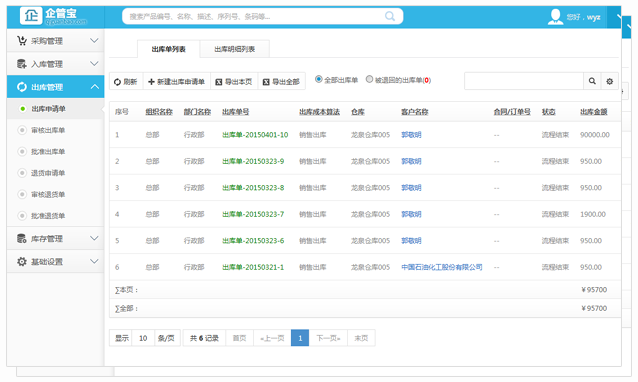Select the 全部出库单 radio button
This screenshot has width=638, height=382.
[319, 79]
